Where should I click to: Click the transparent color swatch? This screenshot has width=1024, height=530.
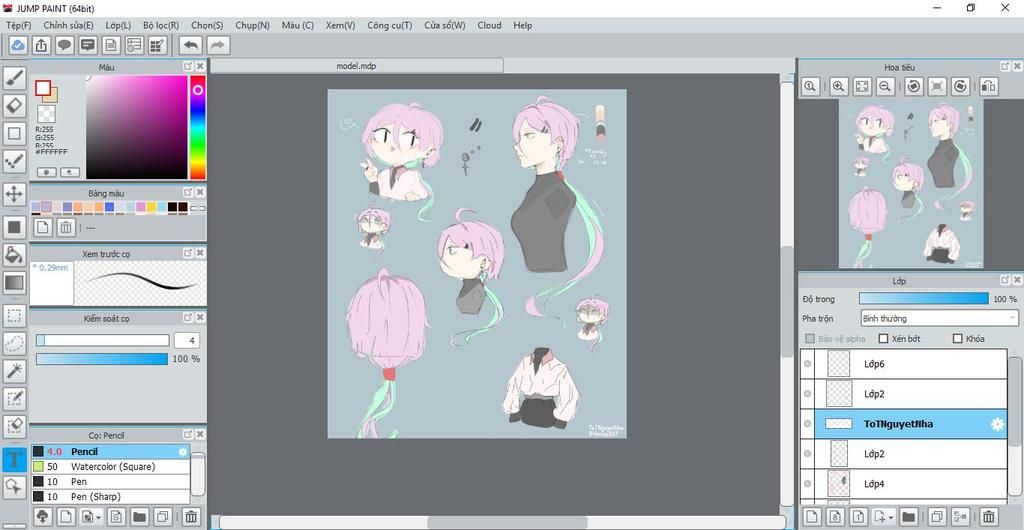46,114
